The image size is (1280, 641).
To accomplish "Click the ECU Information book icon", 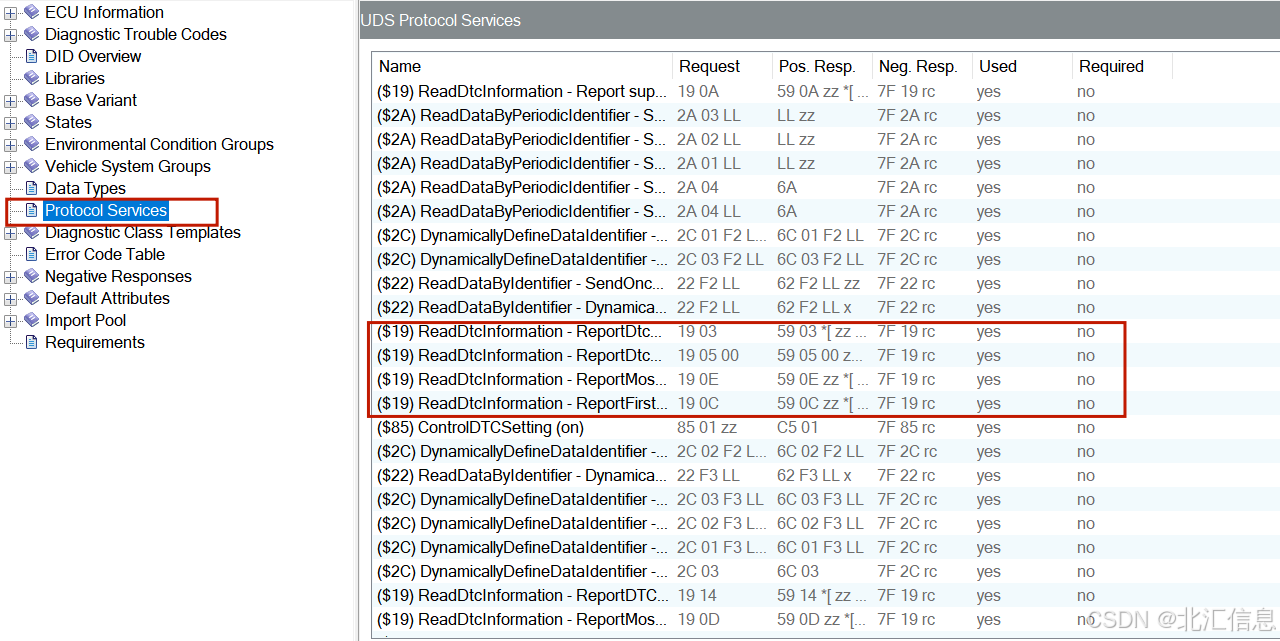I will pyautogui.click(x=32, y=12).
